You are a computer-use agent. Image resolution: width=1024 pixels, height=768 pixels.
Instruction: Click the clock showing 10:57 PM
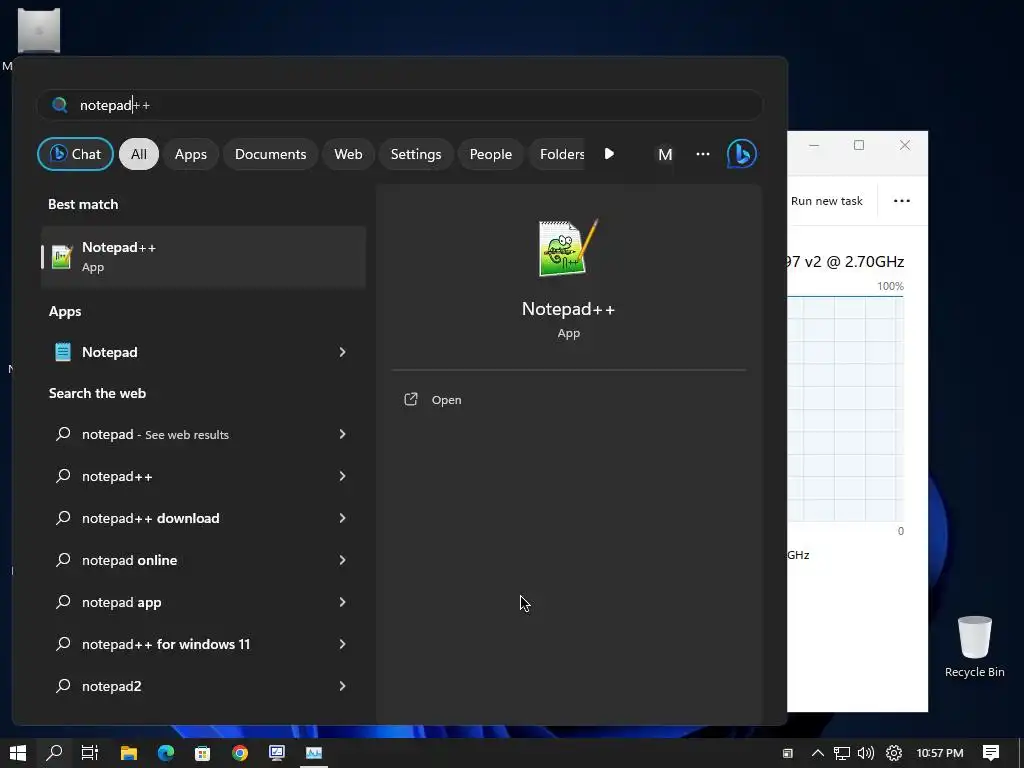click(x=940, y=753)
